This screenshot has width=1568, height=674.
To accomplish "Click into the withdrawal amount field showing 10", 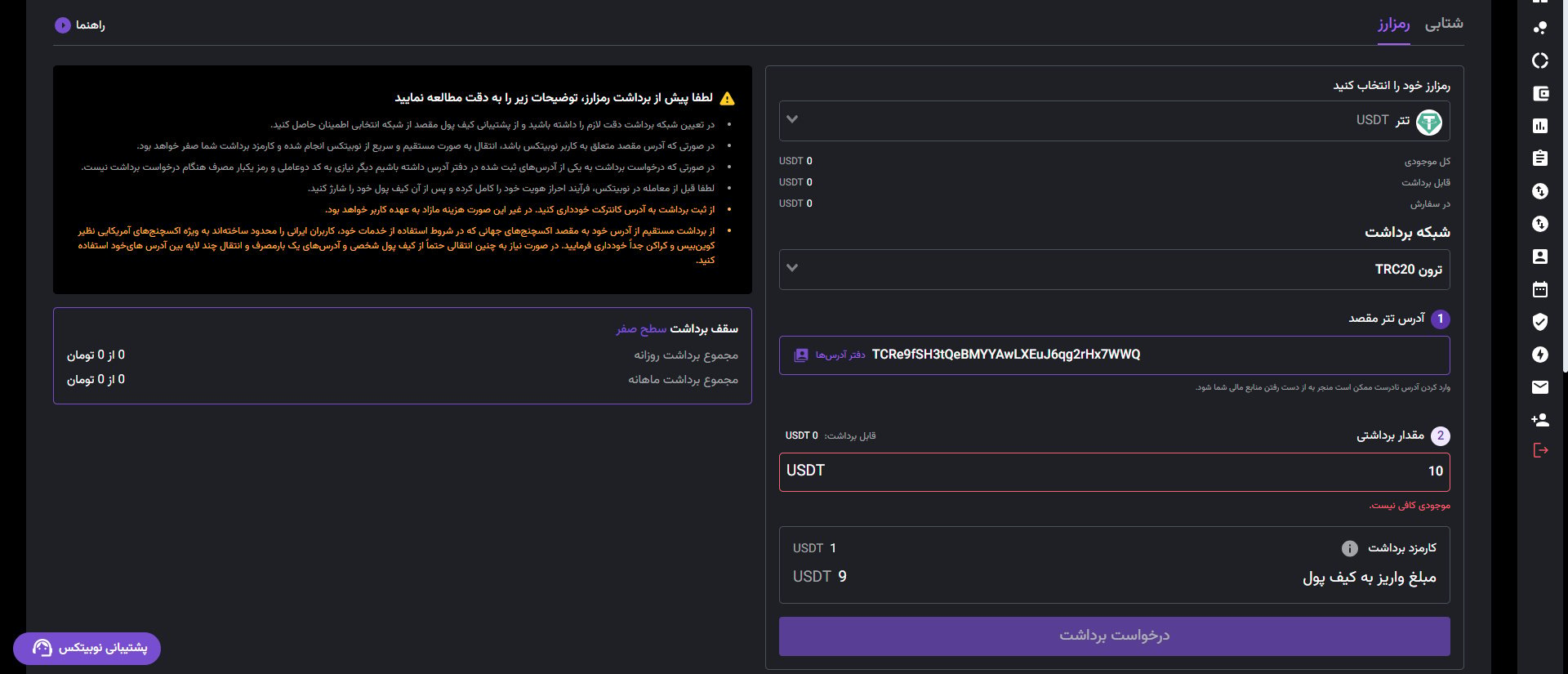I will coord(1115,471).
